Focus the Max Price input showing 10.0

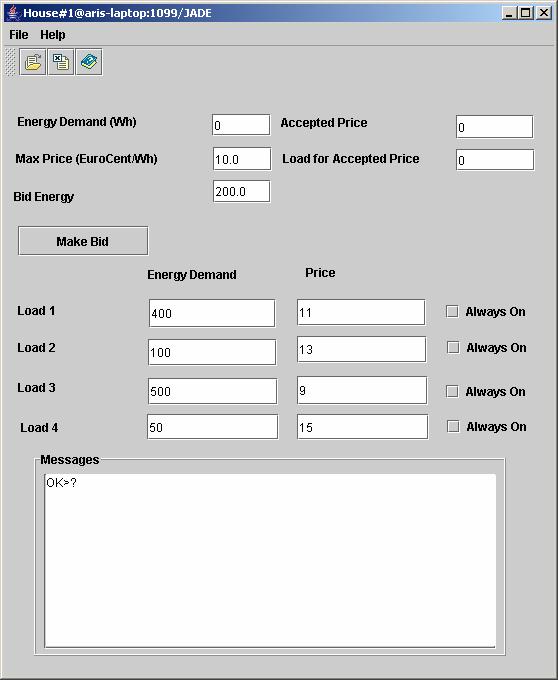point(242,159)
